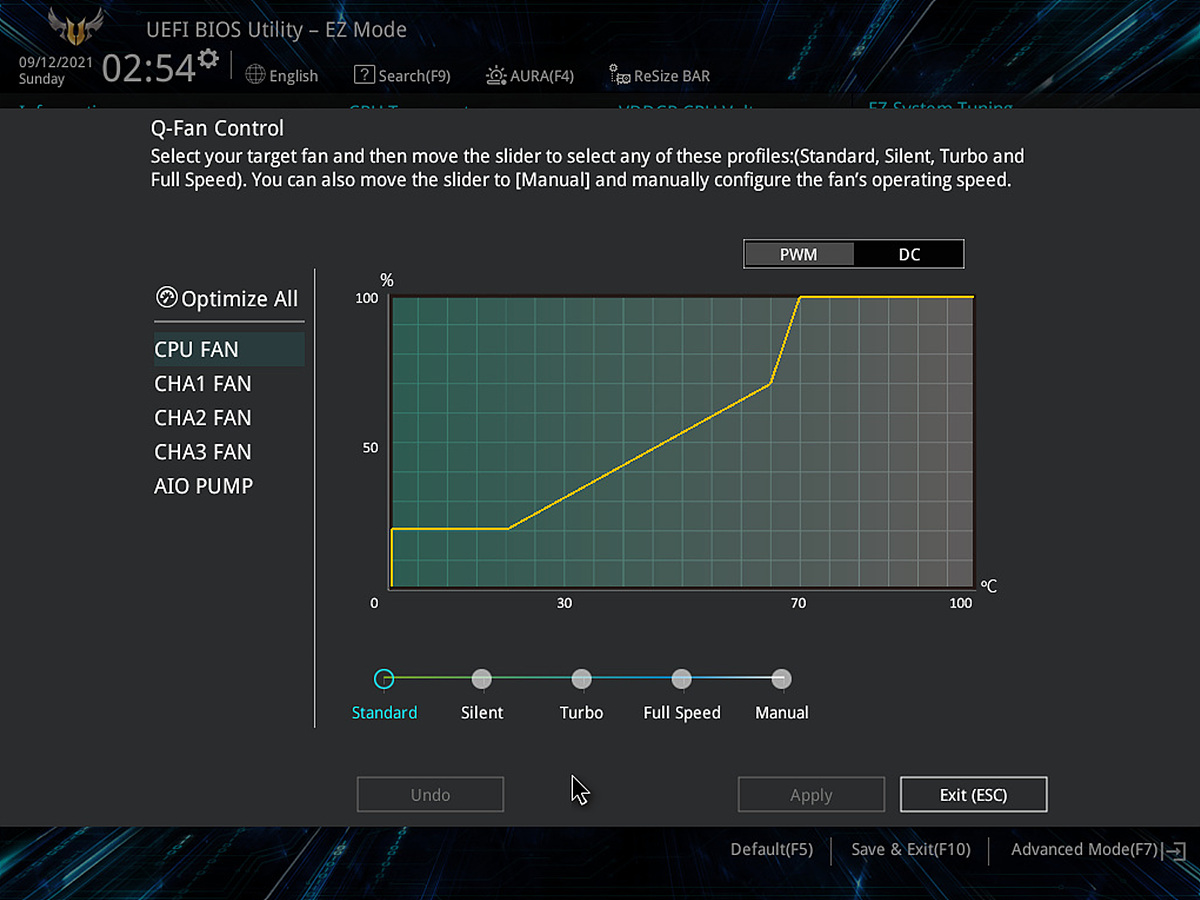Switch fan control to PWM mode
Image resolution: width=1200 pixels, height=900 pixels.
[x=799, y=254]
